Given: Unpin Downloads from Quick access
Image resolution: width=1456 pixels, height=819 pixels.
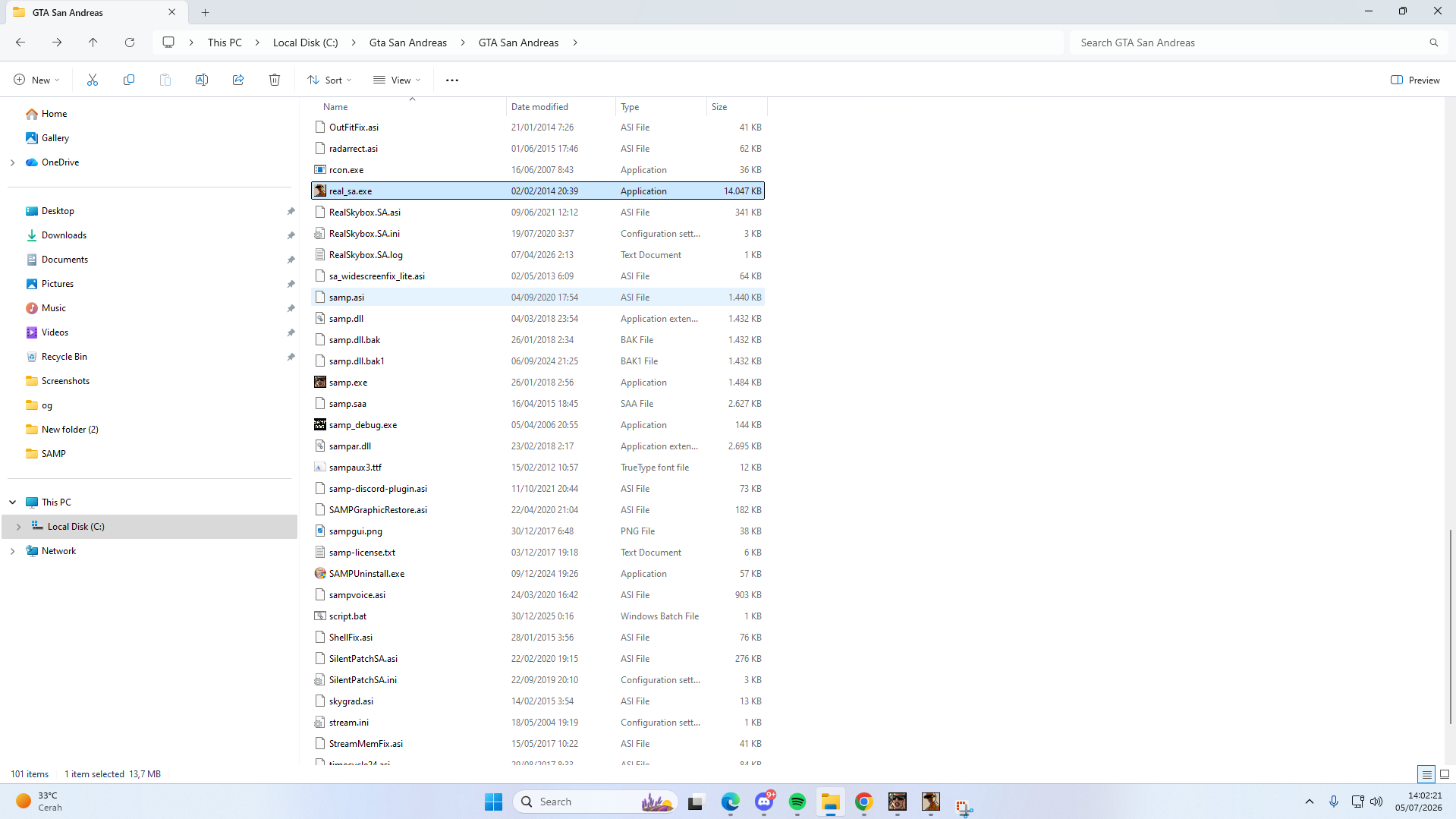Looking at the screenshot, I should point(291,235).
